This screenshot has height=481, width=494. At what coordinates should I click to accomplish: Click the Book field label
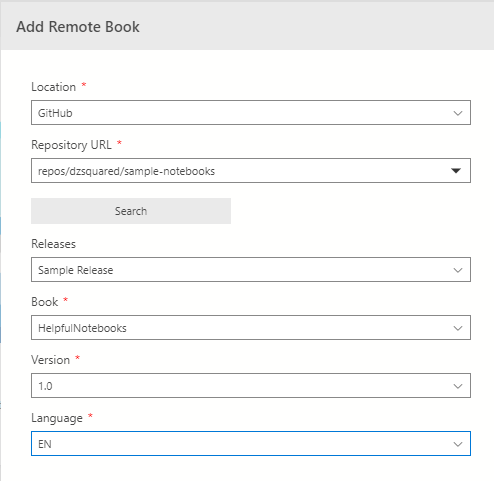[45, 302]
